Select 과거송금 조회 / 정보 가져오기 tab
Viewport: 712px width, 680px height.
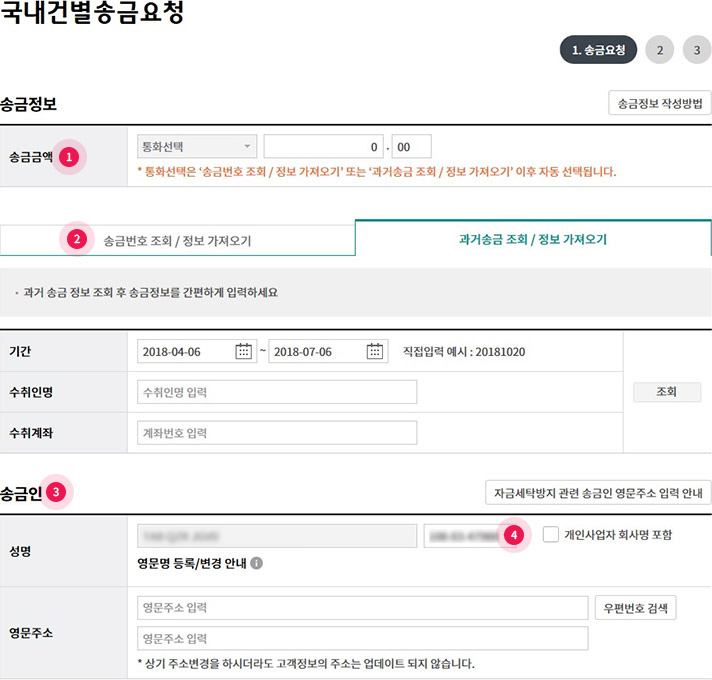[x=533, y=240]
